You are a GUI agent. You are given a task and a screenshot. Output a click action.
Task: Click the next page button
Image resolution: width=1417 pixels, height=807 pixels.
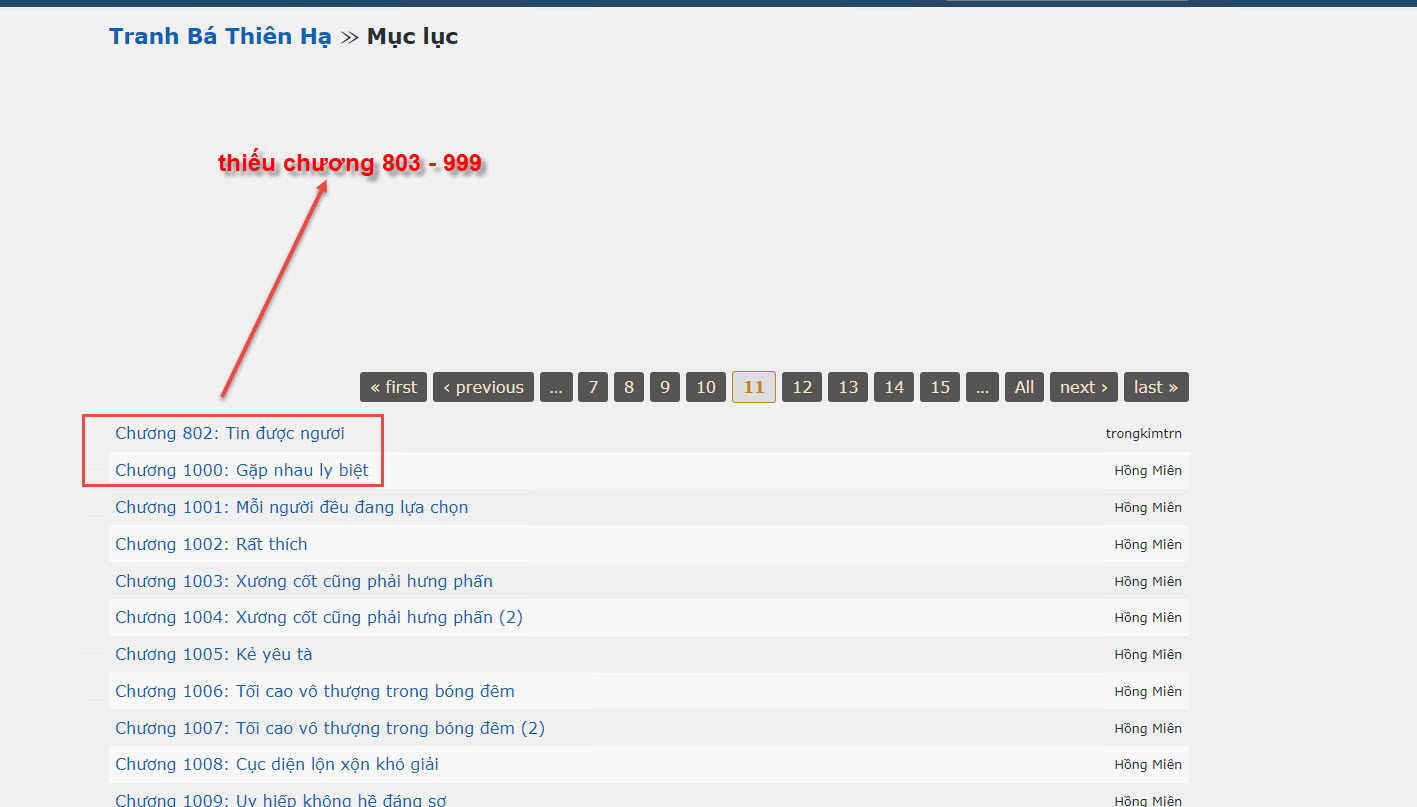coord(1083,387)
